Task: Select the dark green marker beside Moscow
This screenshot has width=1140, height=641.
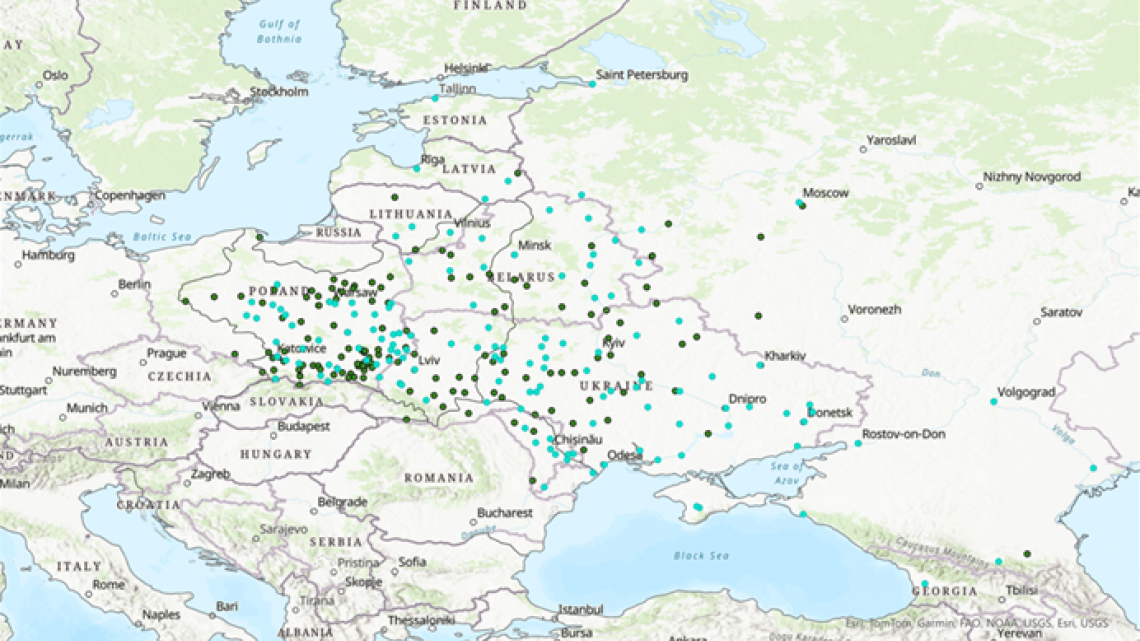Action: point(803,206)
